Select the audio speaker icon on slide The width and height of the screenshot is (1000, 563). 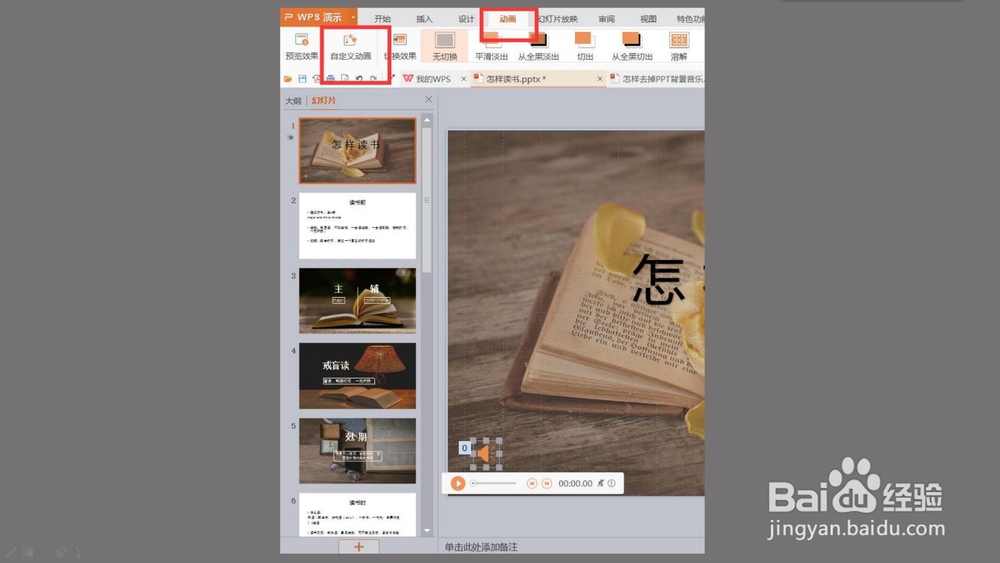coord(485,453)
